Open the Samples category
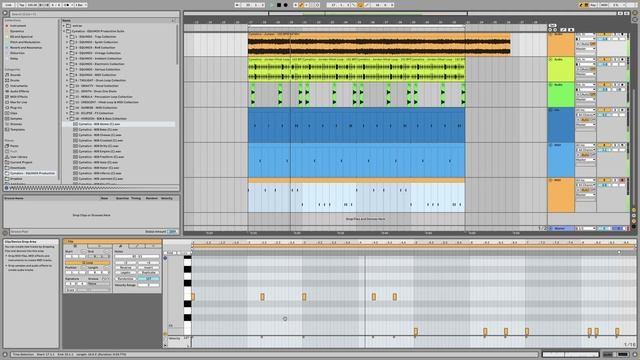Viewport: 640px width, 360px height. point(16,119)
